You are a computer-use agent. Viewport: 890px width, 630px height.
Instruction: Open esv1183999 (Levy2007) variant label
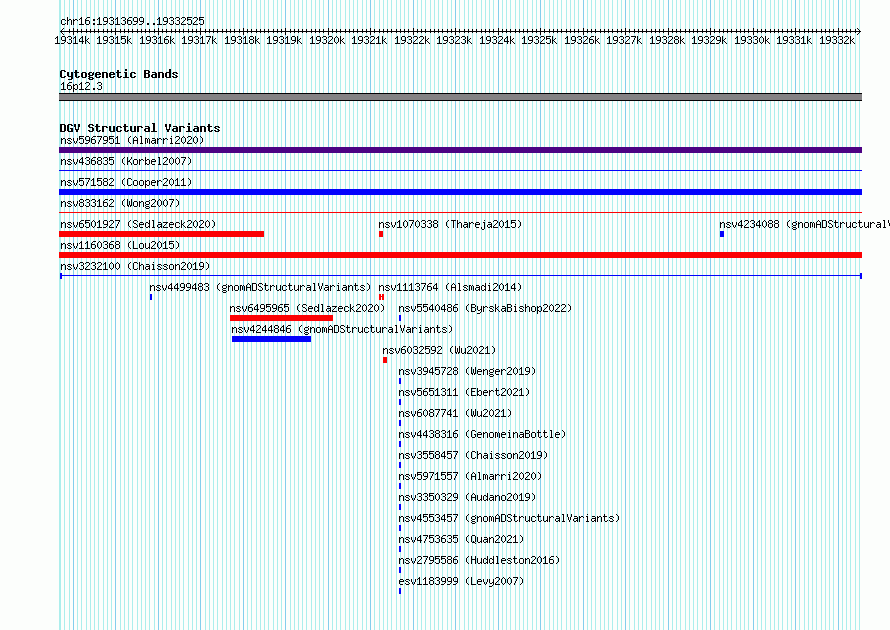461,581
